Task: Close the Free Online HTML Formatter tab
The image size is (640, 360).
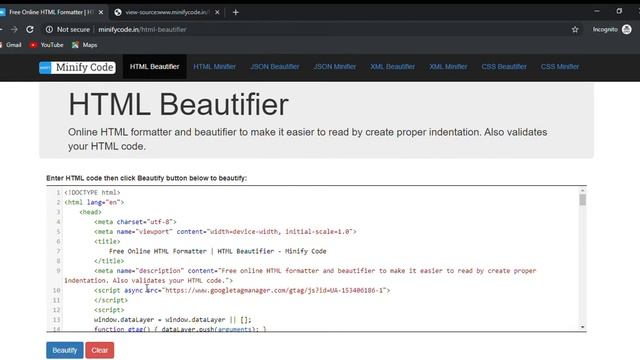Action: 101,12
